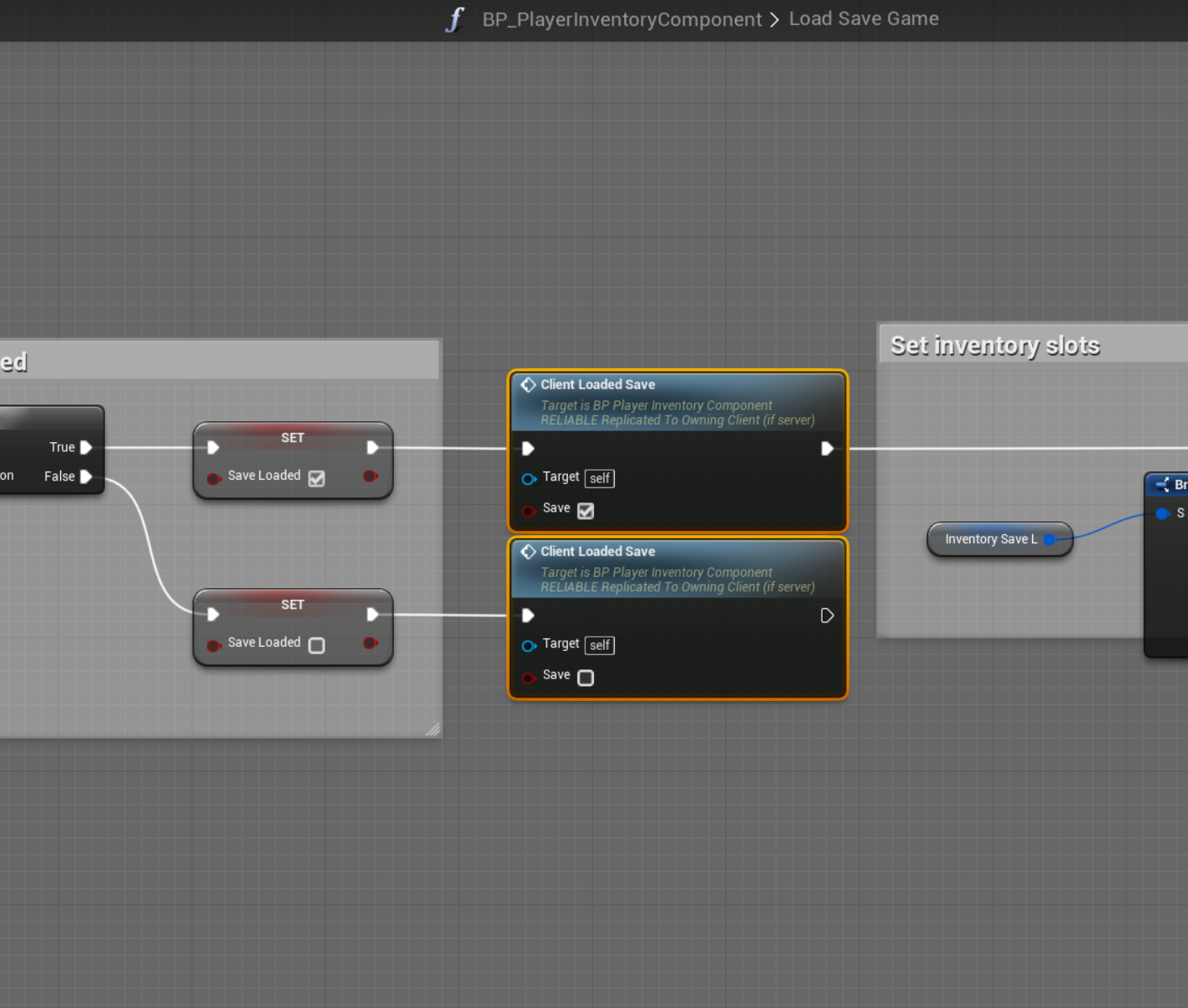The image size is (1188, 1008).
Task: Click the False execution pin on Branch
Action: click(x=86, y=476)
